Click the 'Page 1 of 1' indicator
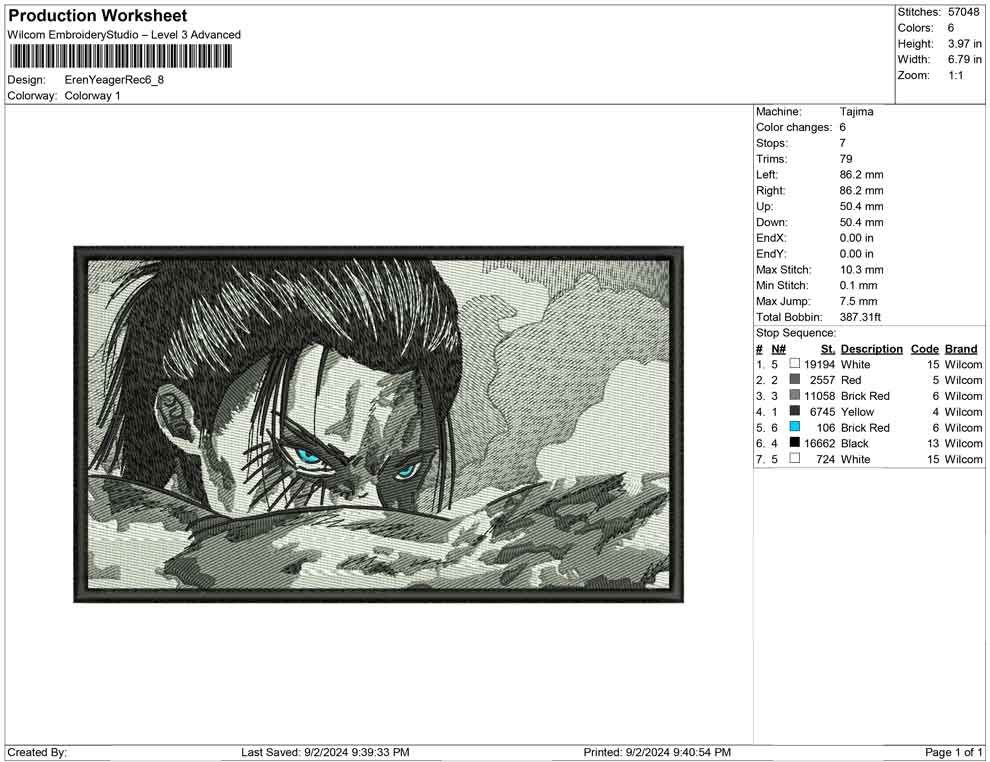Viewport: 990px width, 762px height. [x=953, y=752]
